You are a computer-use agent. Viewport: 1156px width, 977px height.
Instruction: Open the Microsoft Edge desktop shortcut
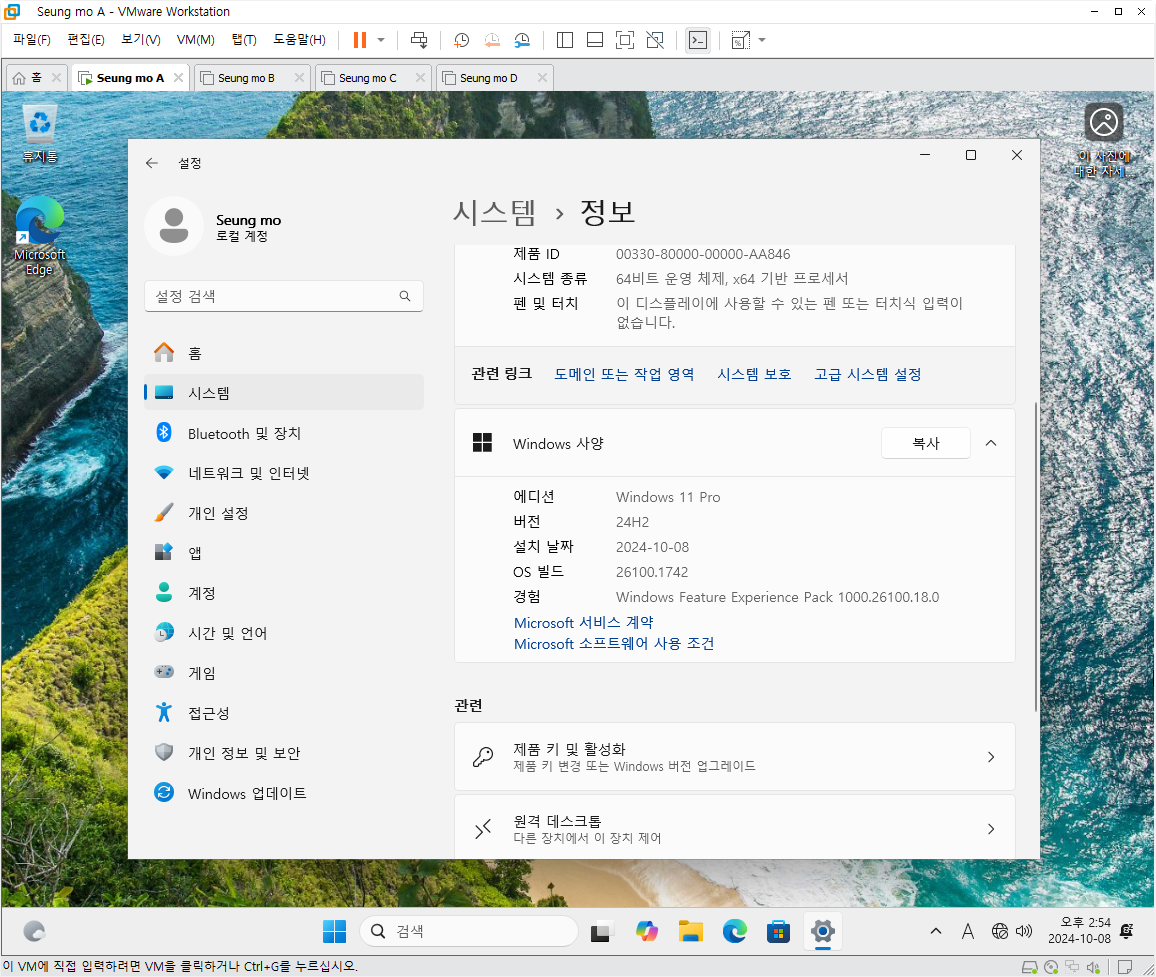[x=40, y=236]
